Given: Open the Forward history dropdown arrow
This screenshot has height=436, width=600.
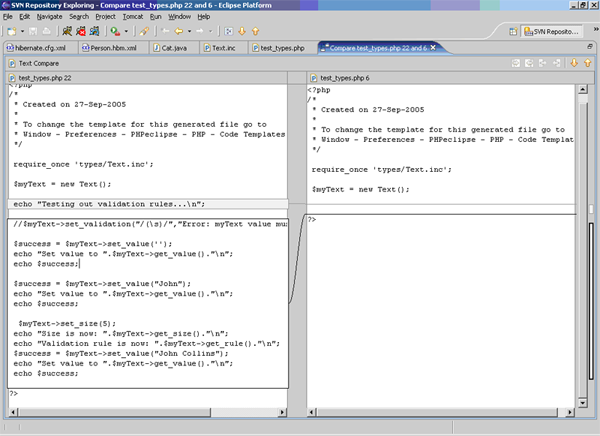Looking at the screenshot, I should coord(210,31).
